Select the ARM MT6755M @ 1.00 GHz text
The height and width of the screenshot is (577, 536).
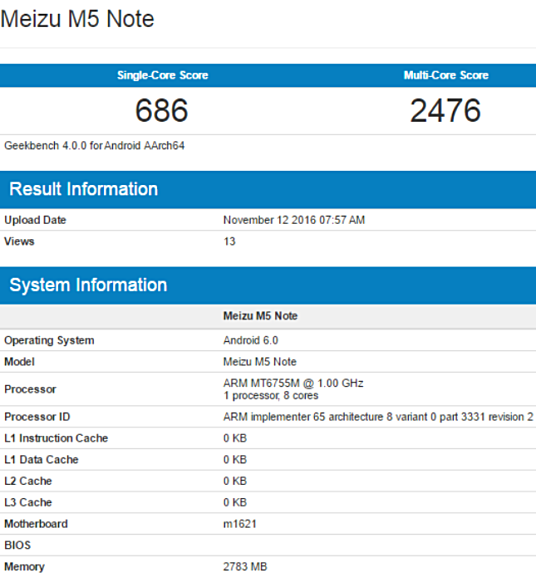(x=293, y=383)
